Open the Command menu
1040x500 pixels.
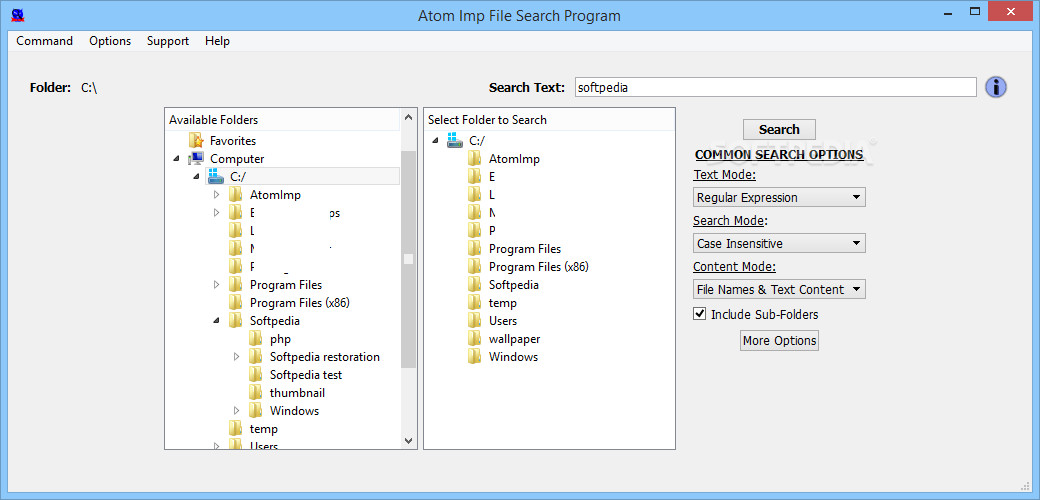(x=44, y=41)
